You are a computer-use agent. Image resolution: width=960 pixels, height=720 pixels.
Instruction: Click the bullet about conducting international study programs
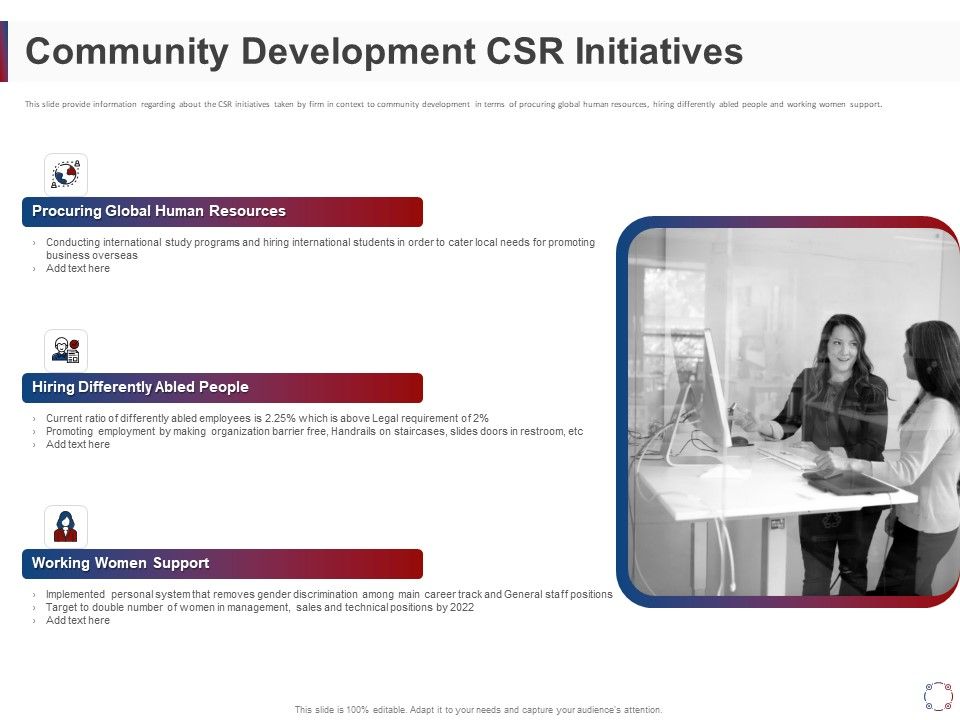coord(320,249)
